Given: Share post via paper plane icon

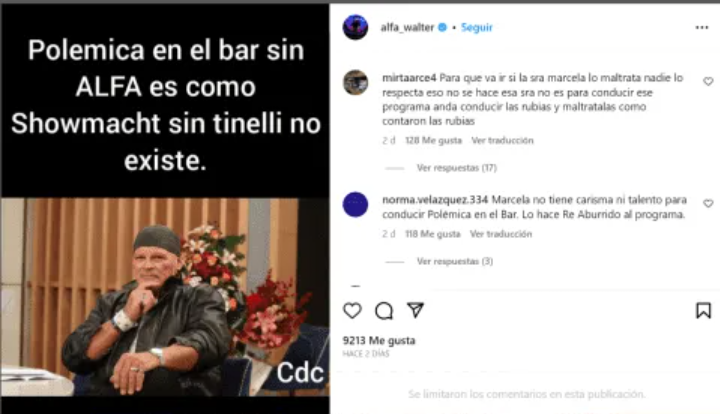Looking at the screenshot, I should coord(415,310).
